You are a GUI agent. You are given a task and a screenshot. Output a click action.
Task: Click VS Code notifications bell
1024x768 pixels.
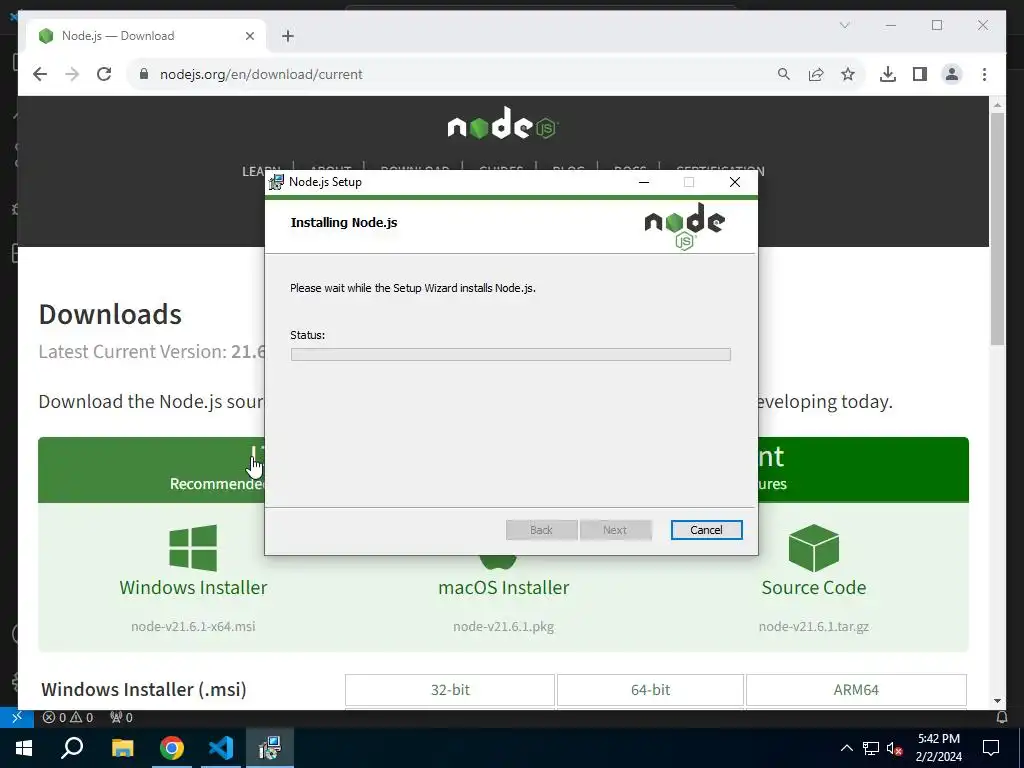coord(1001,717)
